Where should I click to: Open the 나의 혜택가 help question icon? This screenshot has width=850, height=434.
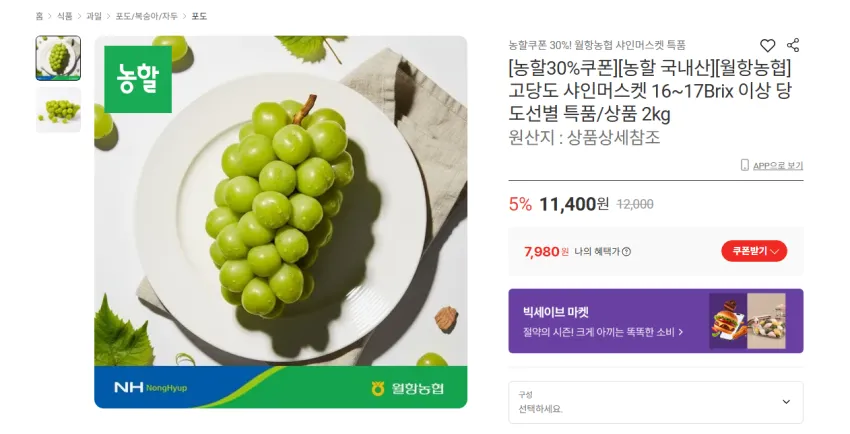(627, 251)
